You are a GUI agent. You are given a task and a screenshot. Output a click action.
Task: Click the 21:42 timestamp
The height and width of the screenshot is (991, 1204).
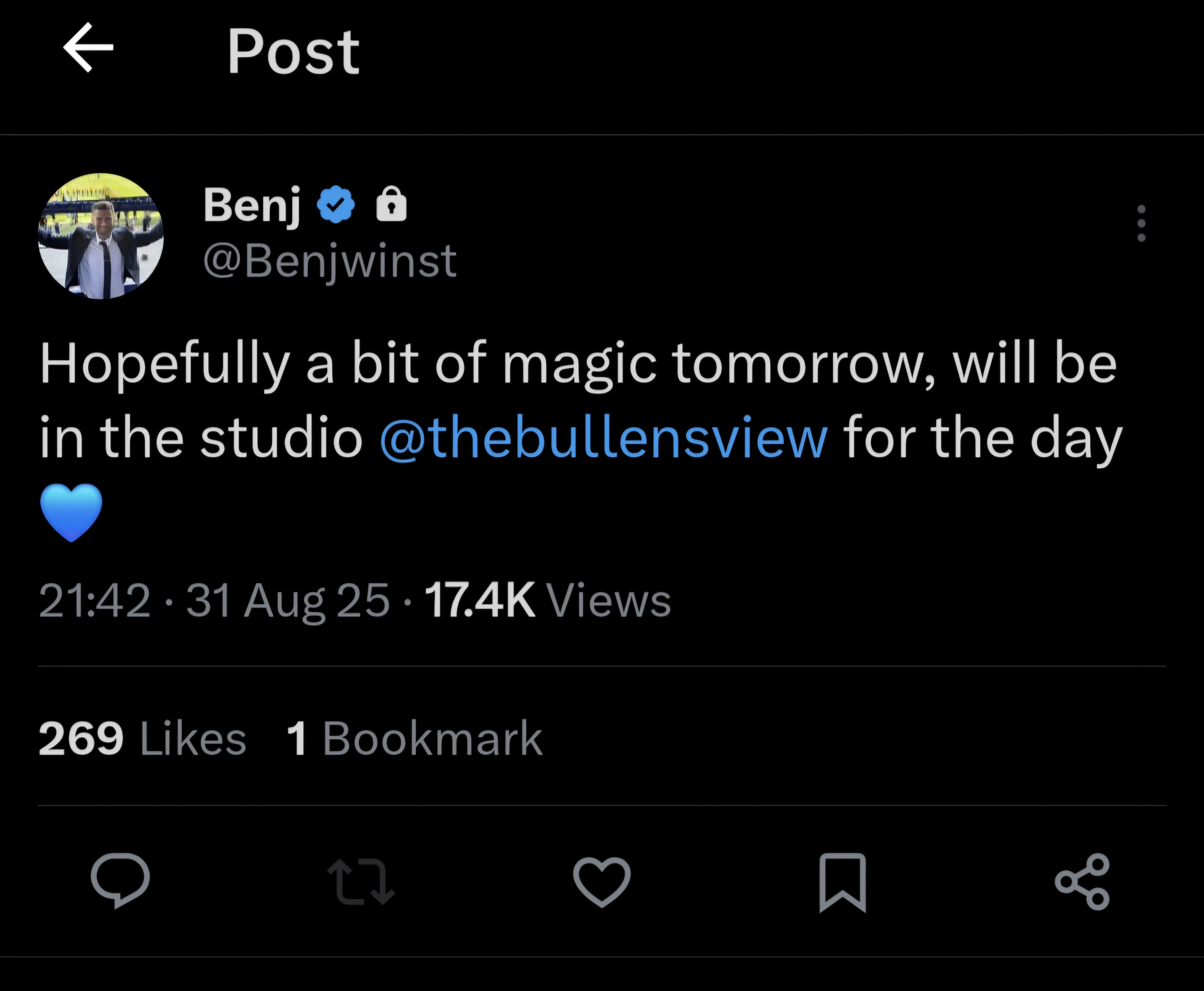95,601
